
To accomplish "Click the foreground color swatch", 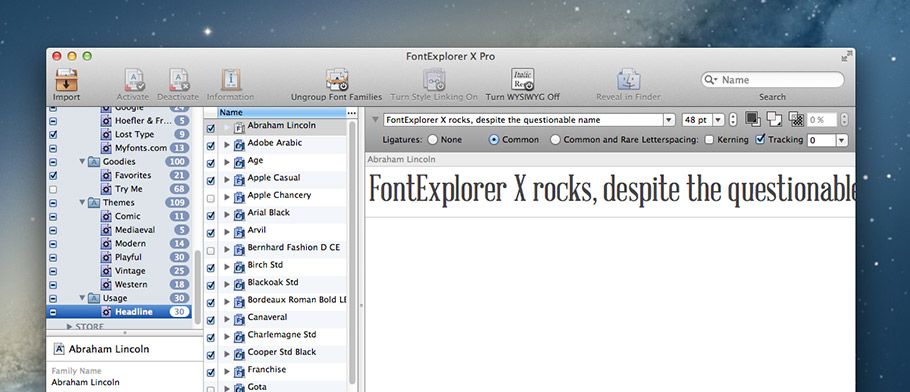I will [753, 118].
